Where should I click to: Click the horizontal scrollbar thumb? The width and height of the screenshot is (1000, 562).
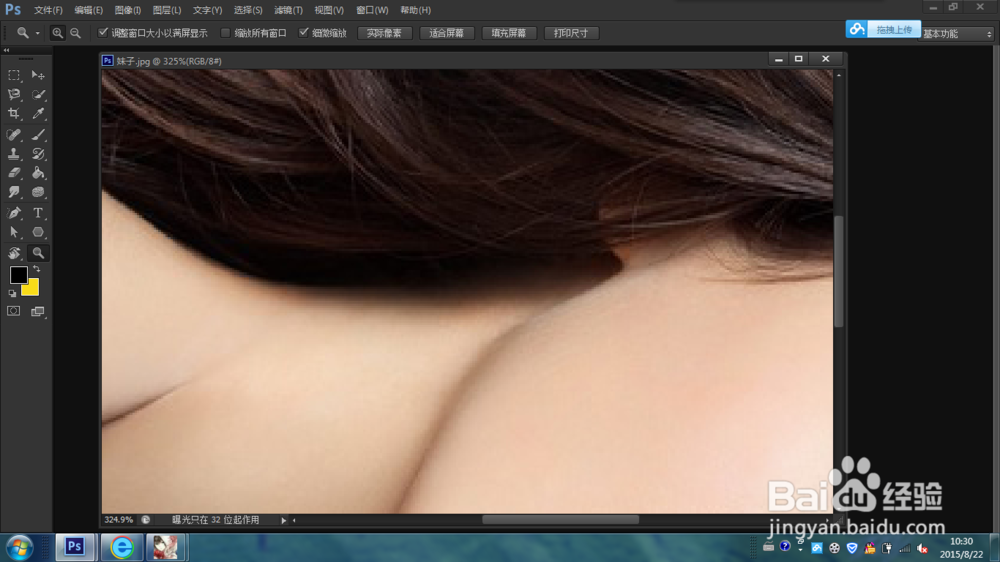pos(561,520)
